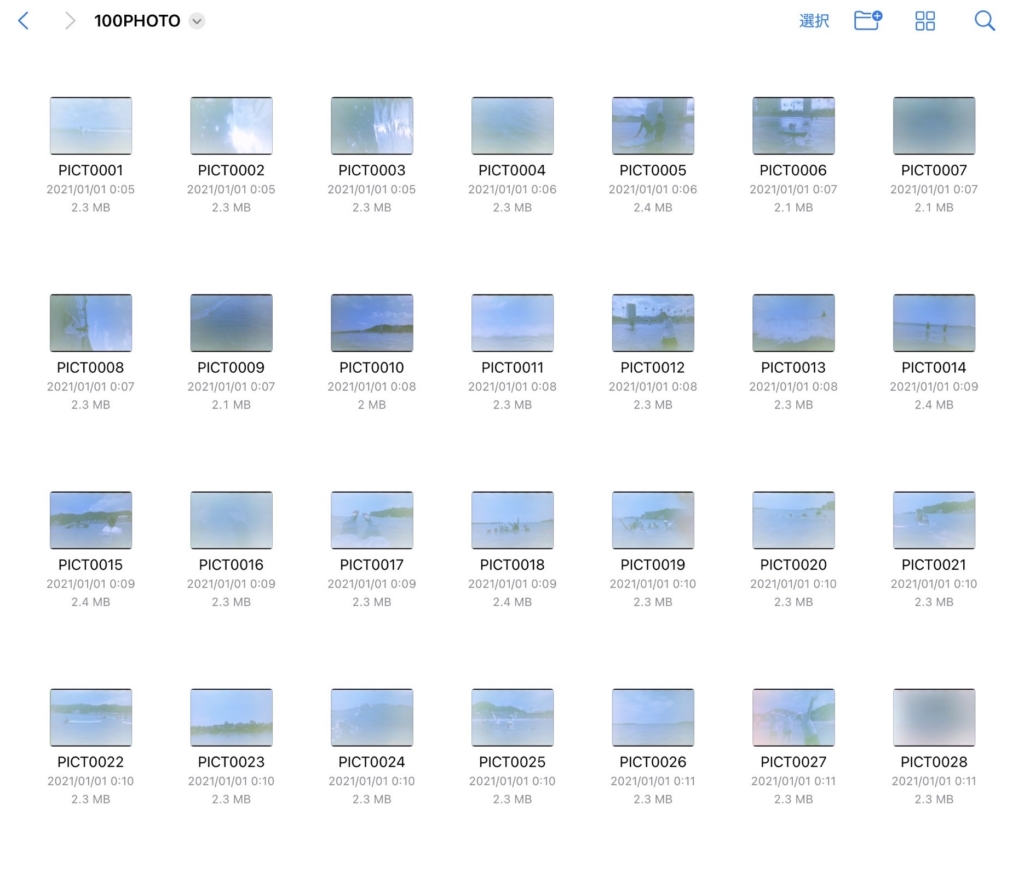Viewport: 1024px width, 883px height.
Task: Select the file name text PICT0004
Action: (512, 170)
